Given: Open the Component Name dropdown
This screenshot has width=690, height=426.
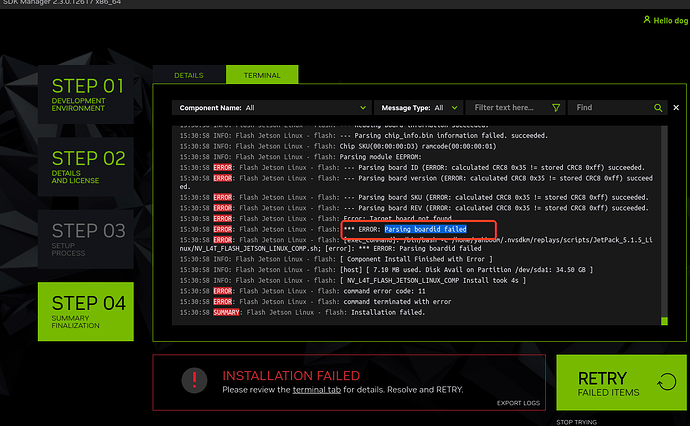Looking at the screenshot, I should point(272,108).
